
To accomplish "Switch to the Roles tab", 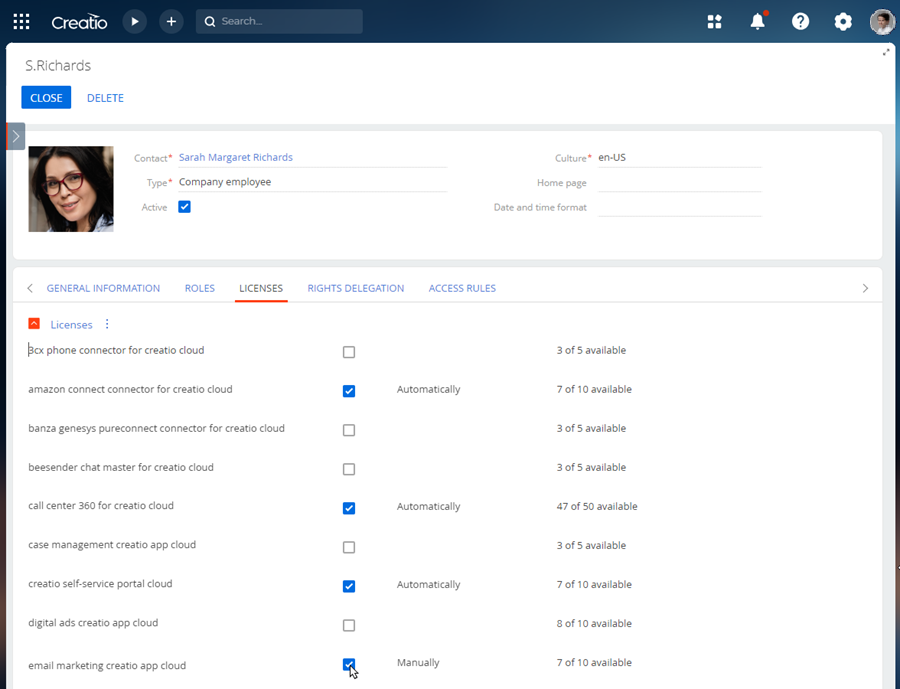I will 199,288.
